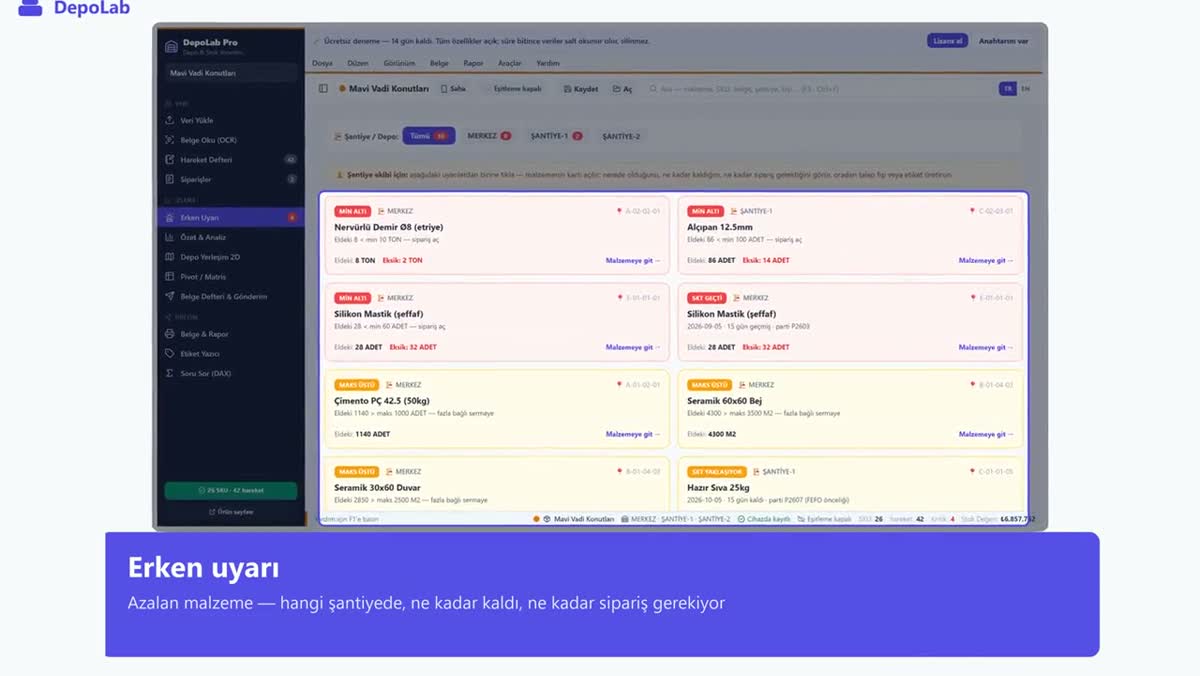This screenshot has width=1200, height=676.
Task: Click the location pin on Nervürlü Demir card
Action: pos(620,211)
